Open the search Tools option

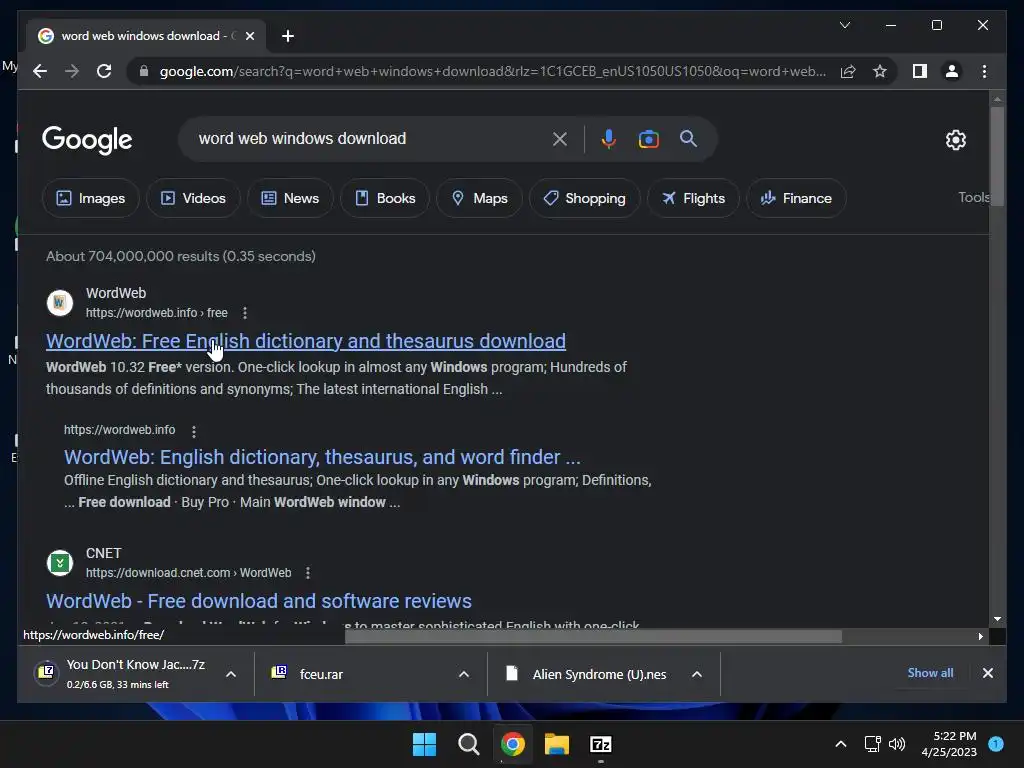coord(973,197)
